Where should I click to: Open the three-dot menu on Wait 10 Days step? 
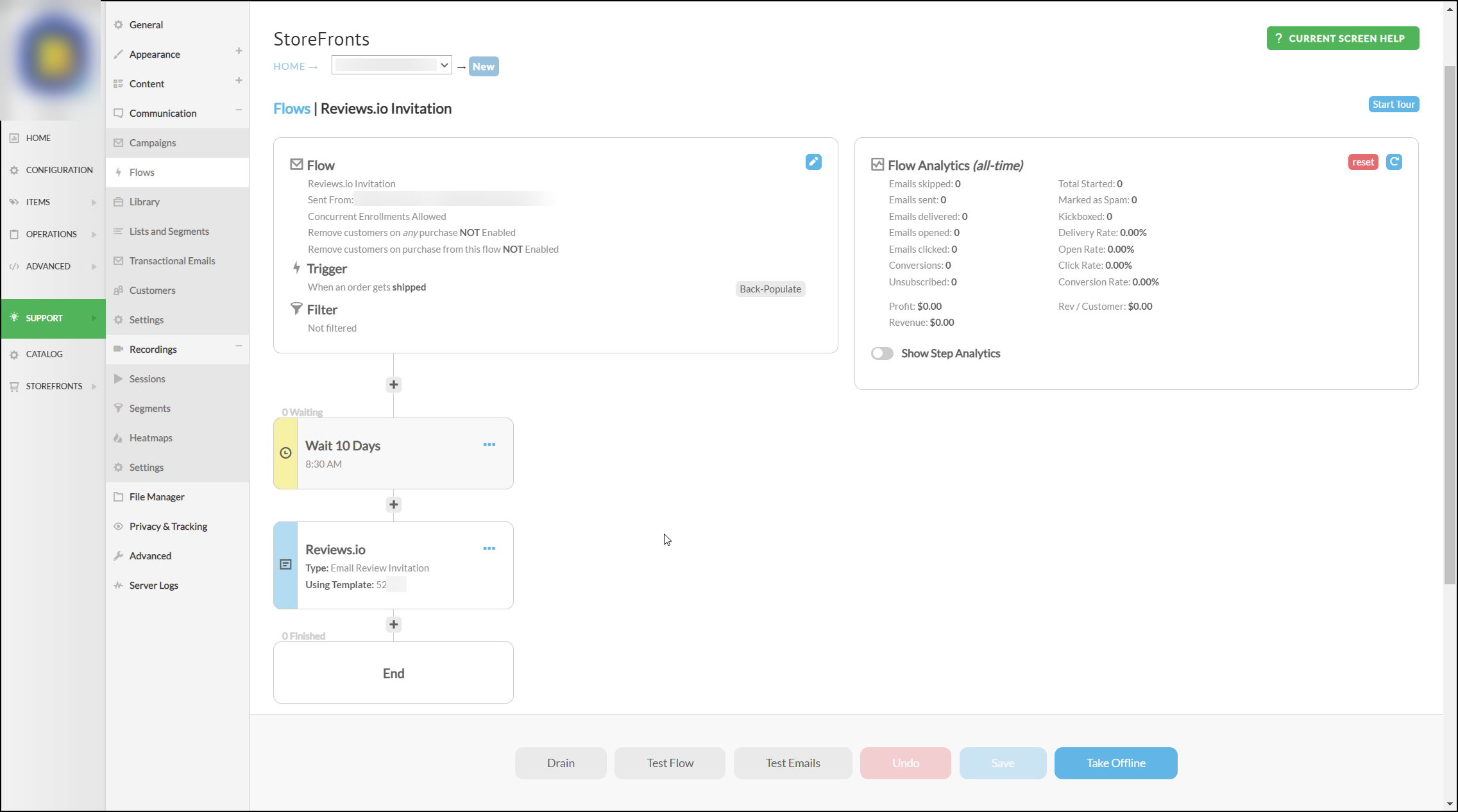point(489,444)
